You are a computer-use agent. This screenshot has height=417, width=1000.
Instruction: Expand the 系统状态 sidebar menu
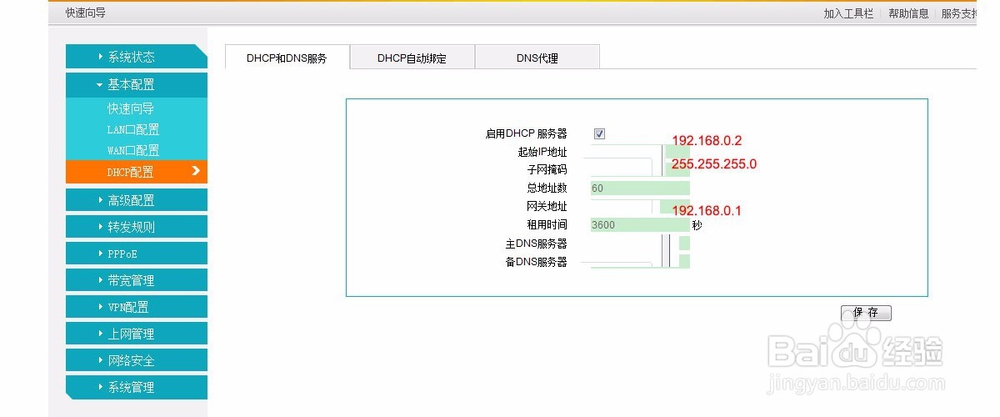136,57
